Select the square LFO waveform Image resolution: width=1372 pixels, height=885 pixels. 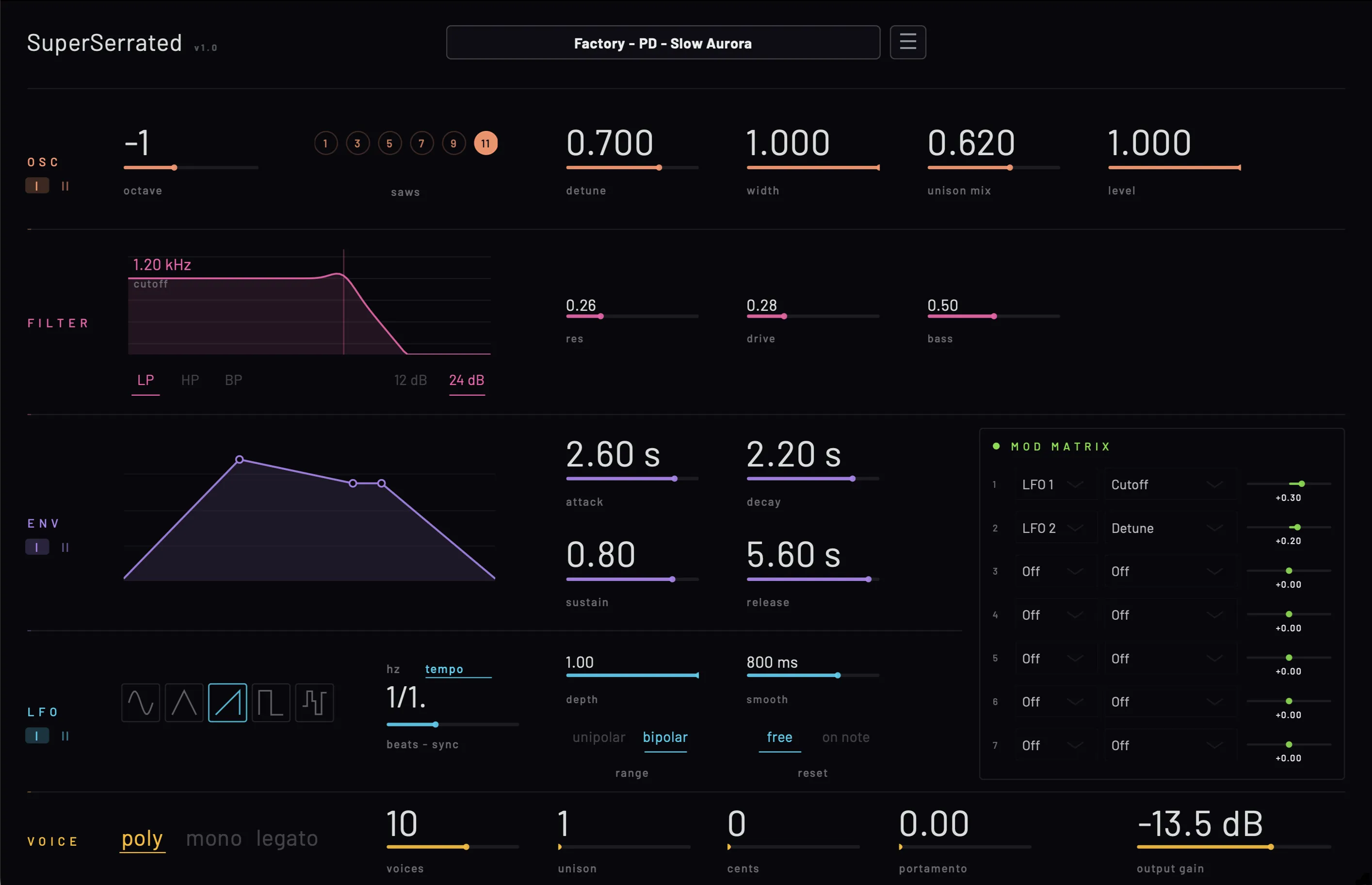click(x=271, y=702)
